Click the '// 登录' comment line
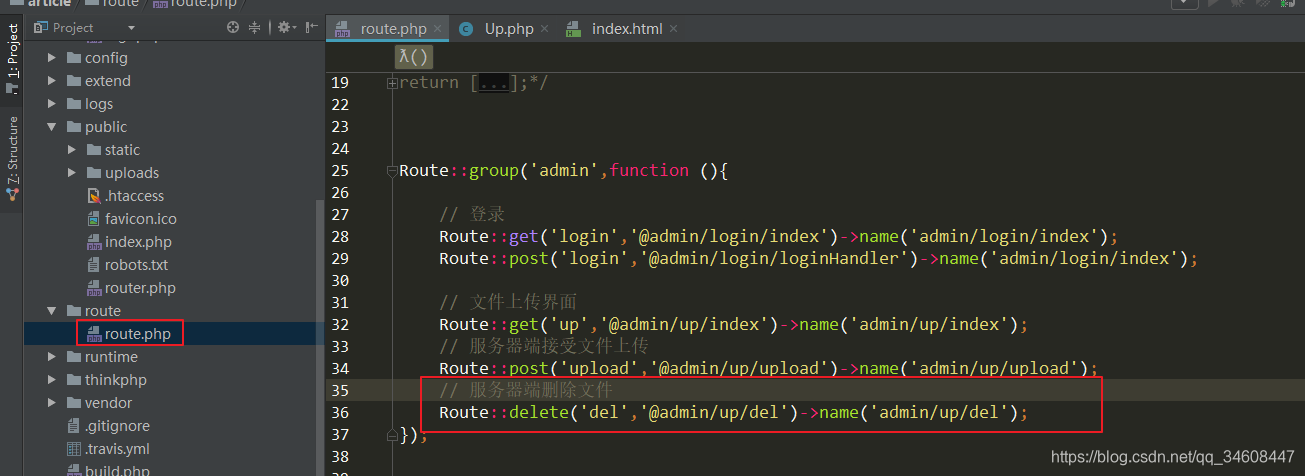 pos(472,215)
